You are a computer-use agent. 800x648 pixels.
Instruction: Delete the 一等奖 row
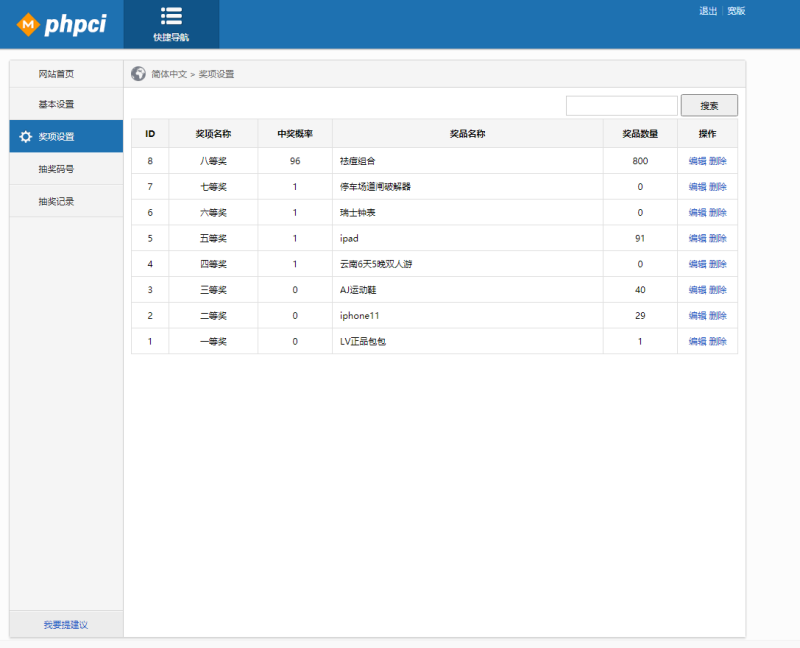point(718,341)
